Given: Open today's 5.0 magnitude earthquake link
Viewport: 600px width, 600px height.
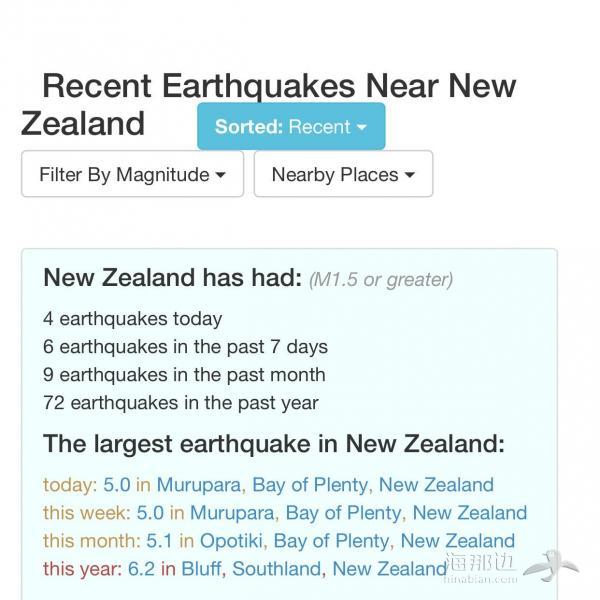Looking at the screenshot, I should coord(117,485).
